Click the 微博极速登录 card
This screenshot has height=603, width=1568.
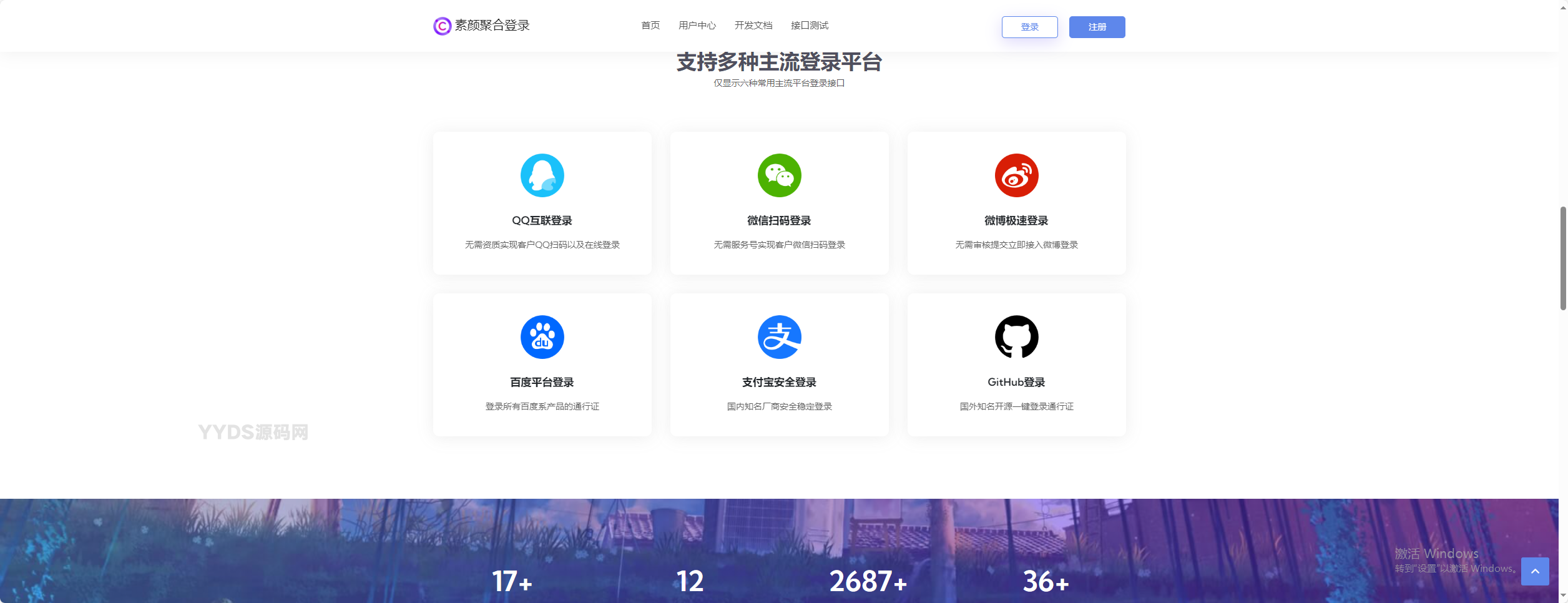click(x=1016, y=203)
